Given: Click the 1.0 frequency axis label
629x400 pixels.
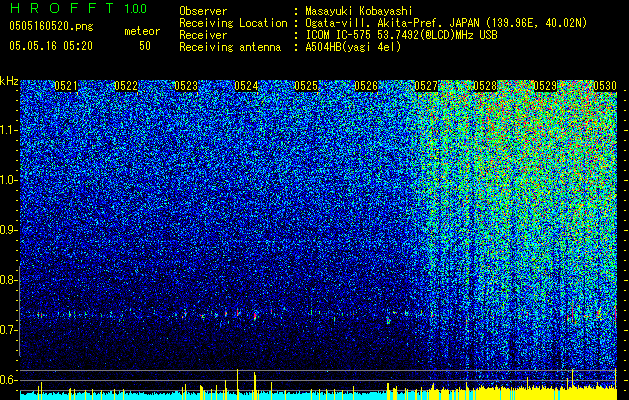Looking at the screenshot, I should pos(8,180).
